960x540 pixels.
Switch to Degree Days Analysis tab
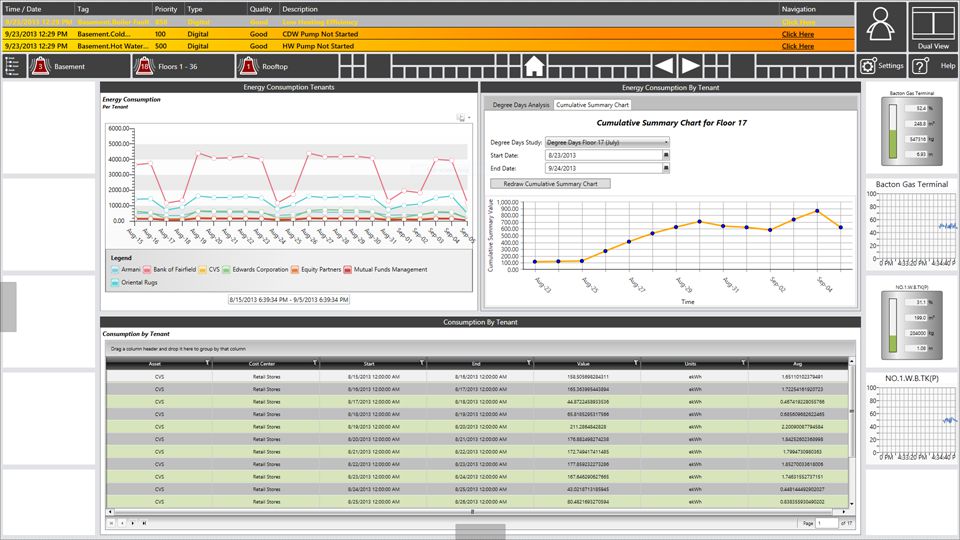tap(520, 105)
